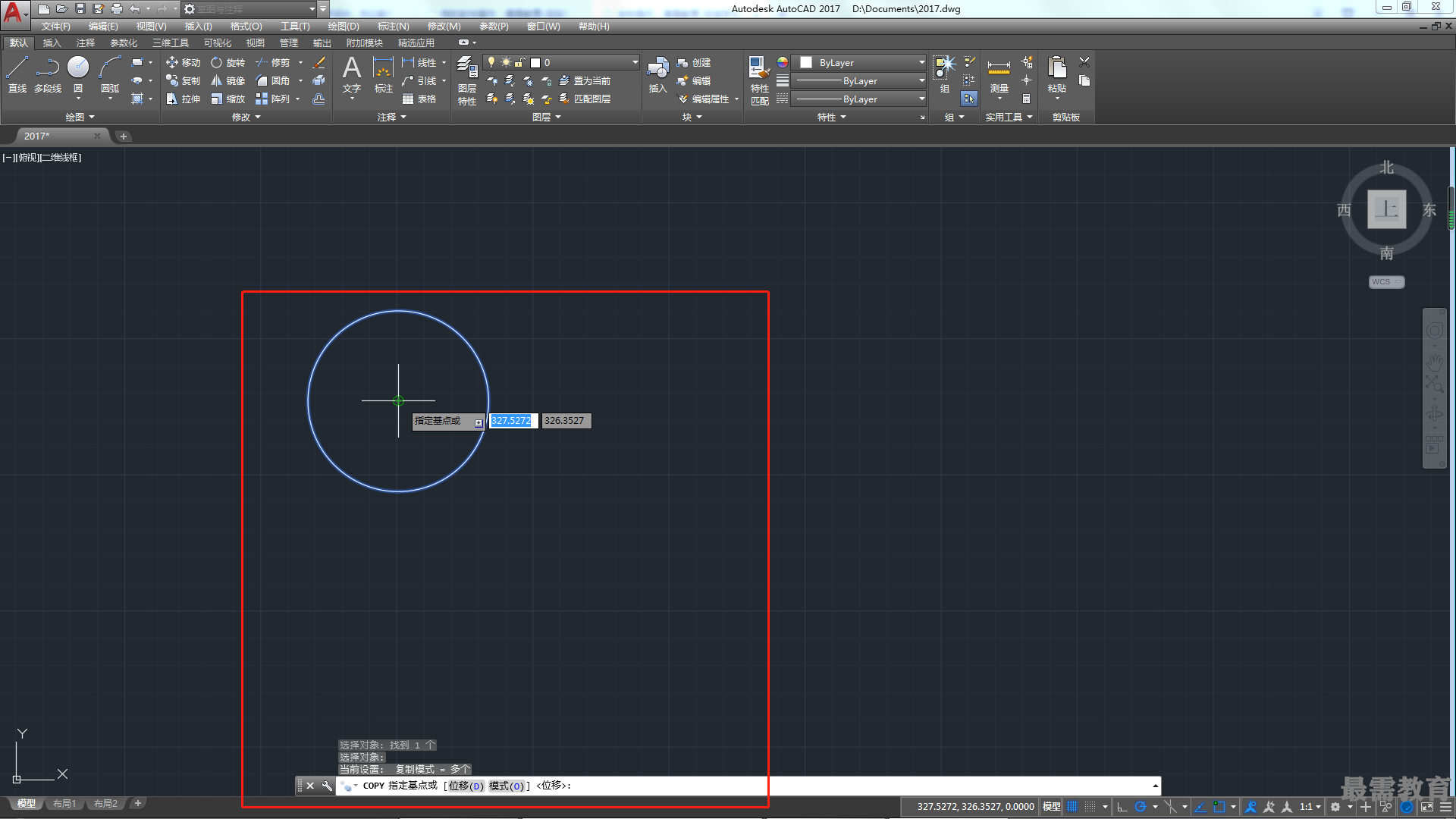Click the 拉伸 (Stretch) tool
The image size is (1456, 819).
(x=184, y=99)
